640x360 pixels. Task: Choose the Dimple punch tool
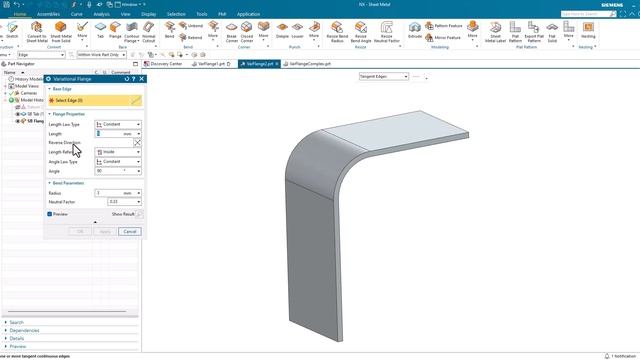click(282, 31)
